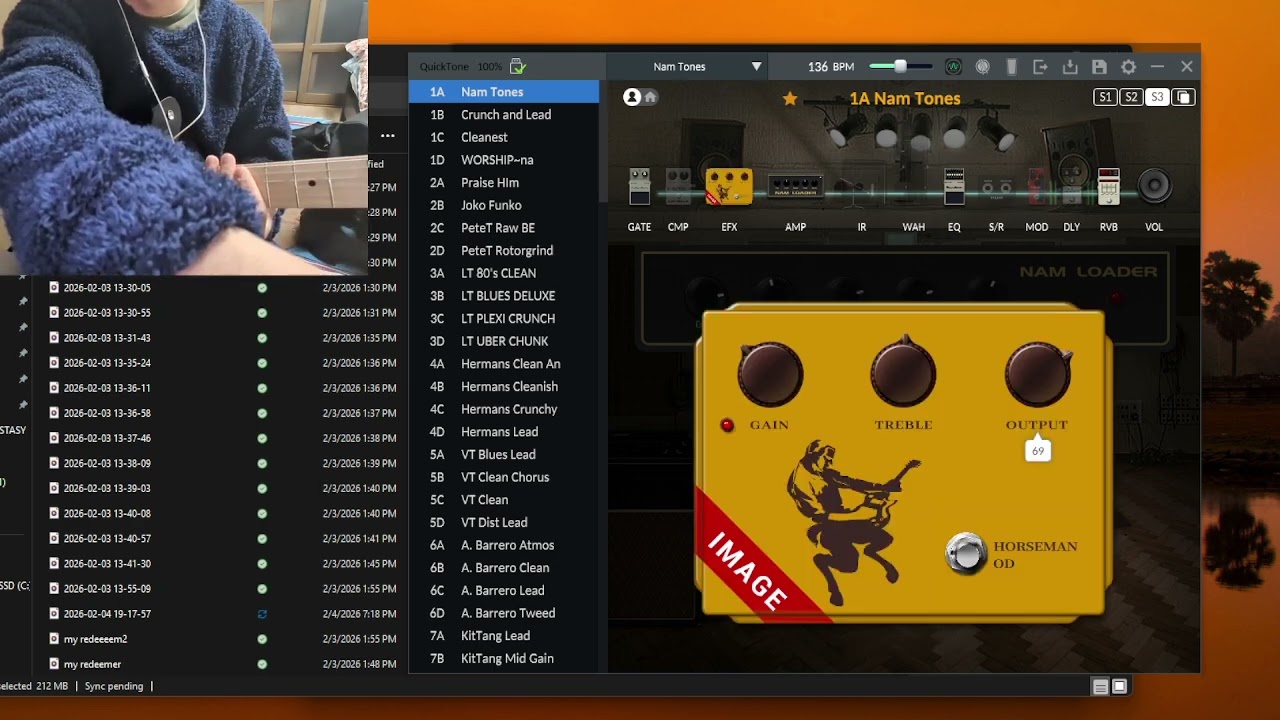The height and width of the screenshot is (720, 1280).
Task: Open the NAM Loader AMP block
Action: [795, 187]
